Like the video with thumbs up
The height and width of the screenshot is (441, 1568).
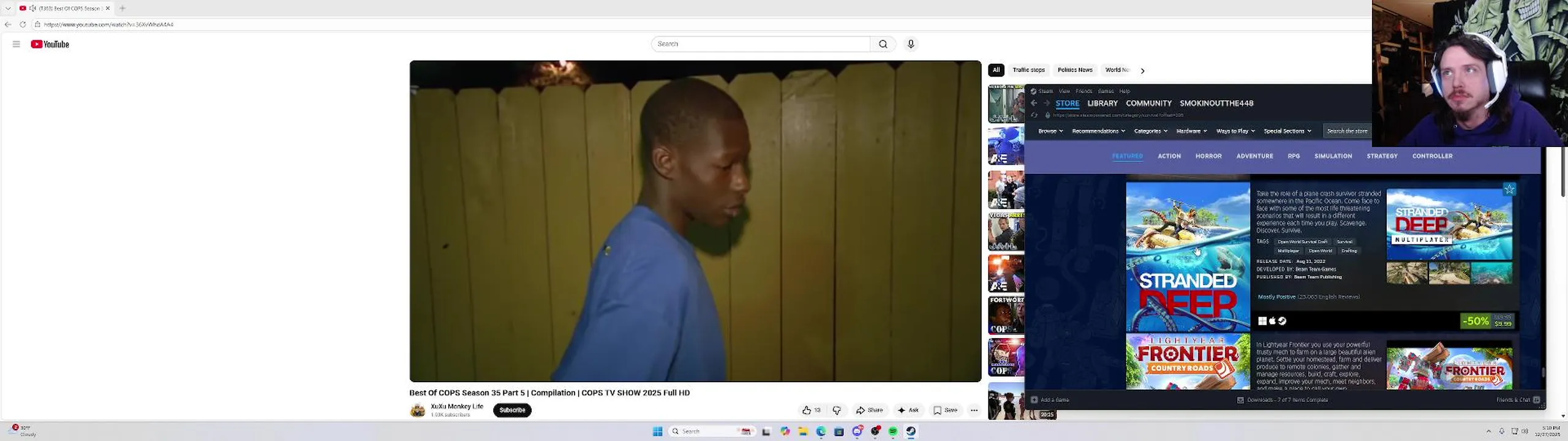811,410
